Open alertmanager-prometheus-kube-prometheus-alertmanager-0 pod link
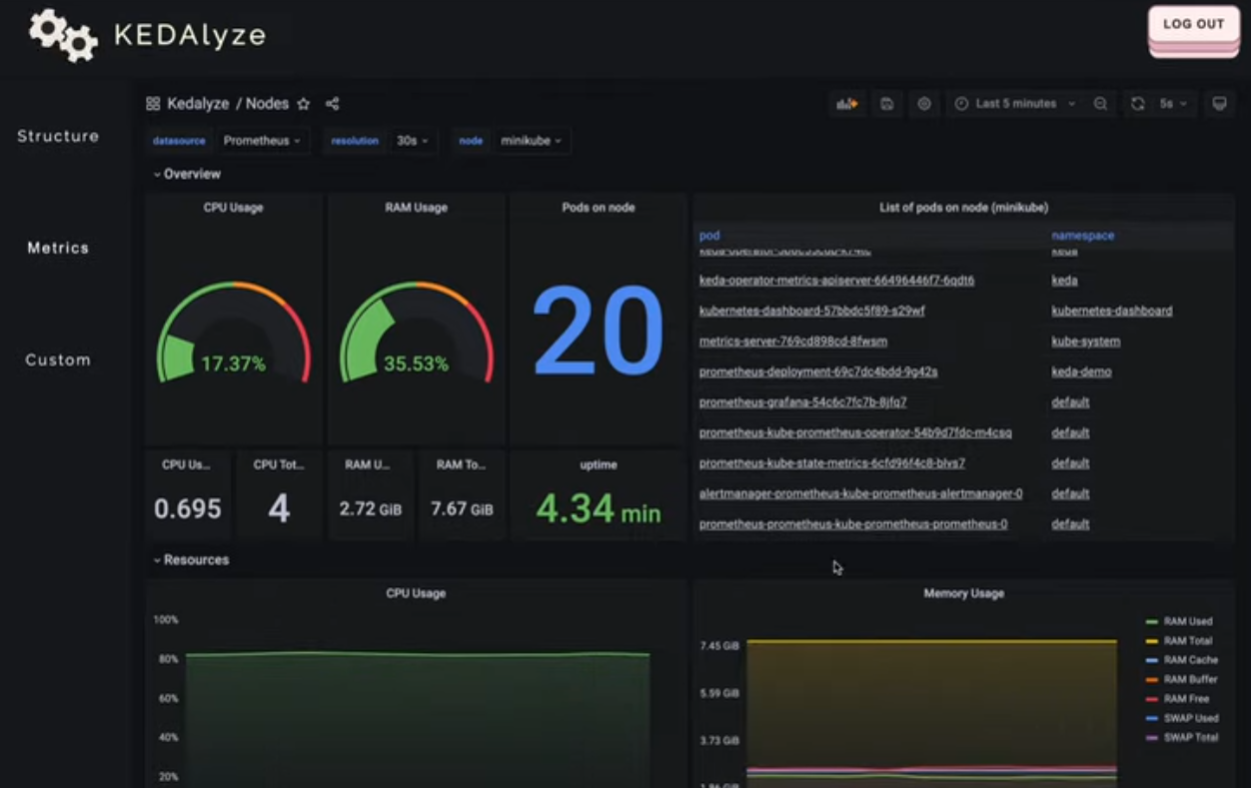 860,494
